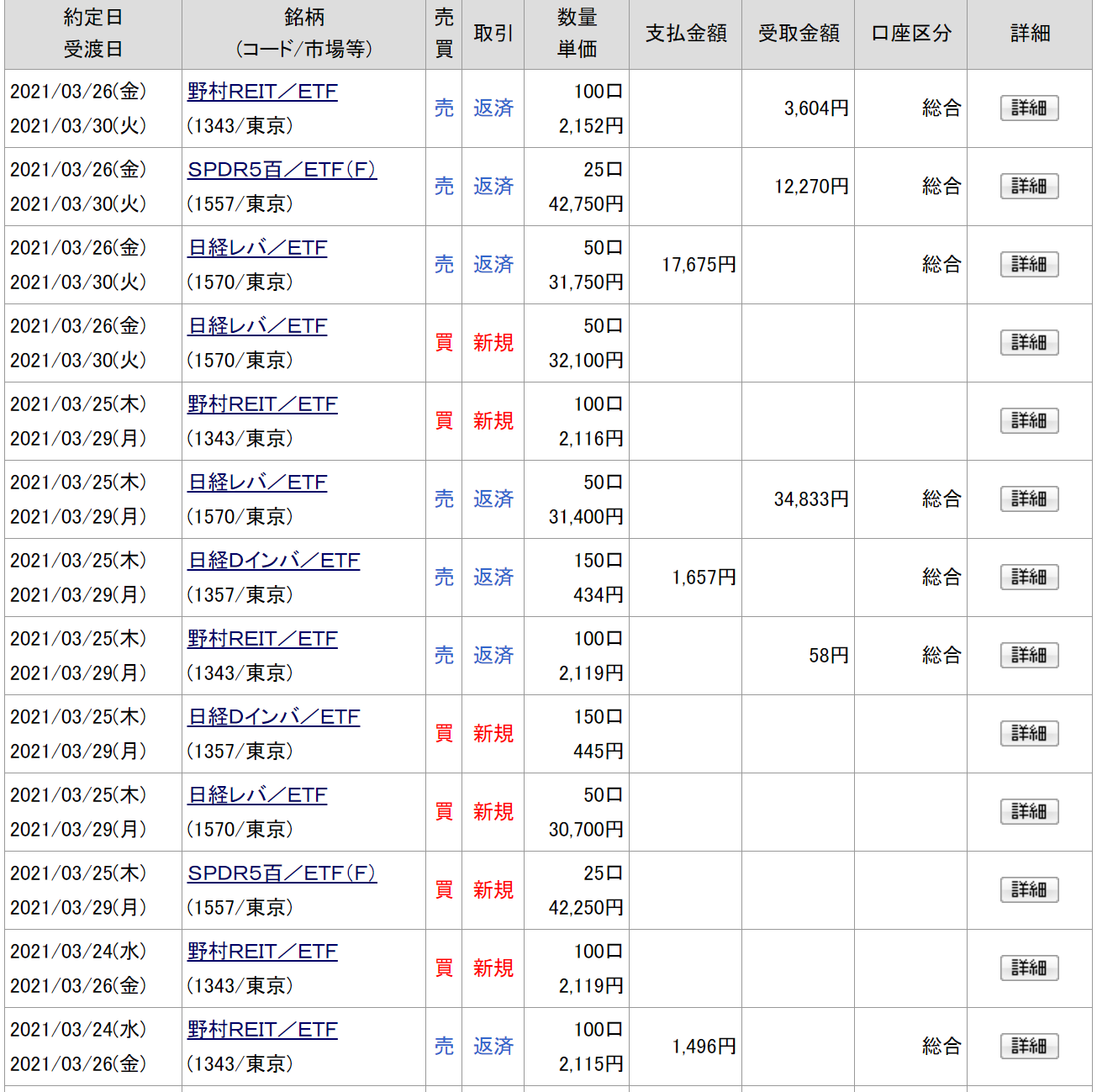1097x1092 pixels.
Task: Click 詳細 button for 42,250円 buy row
Action: point(1029,890)
